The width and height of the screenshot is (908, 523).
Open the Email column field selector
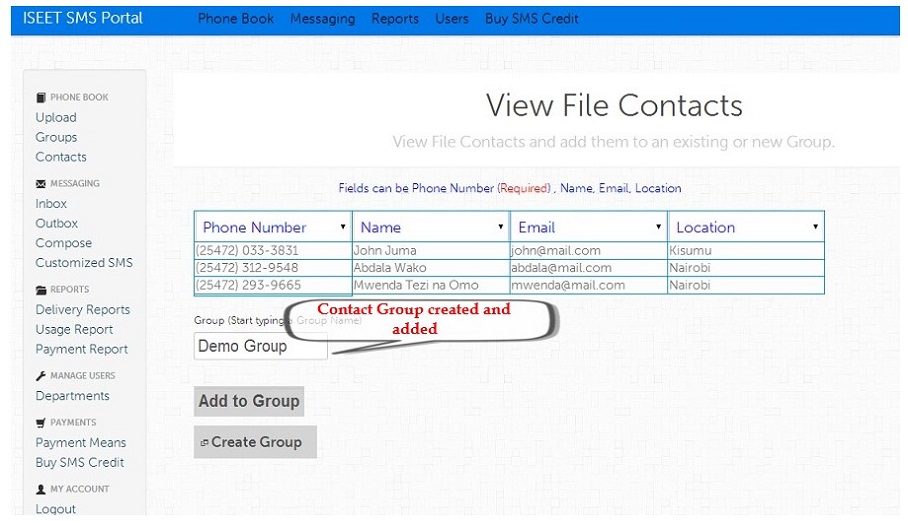click(658, 227)
